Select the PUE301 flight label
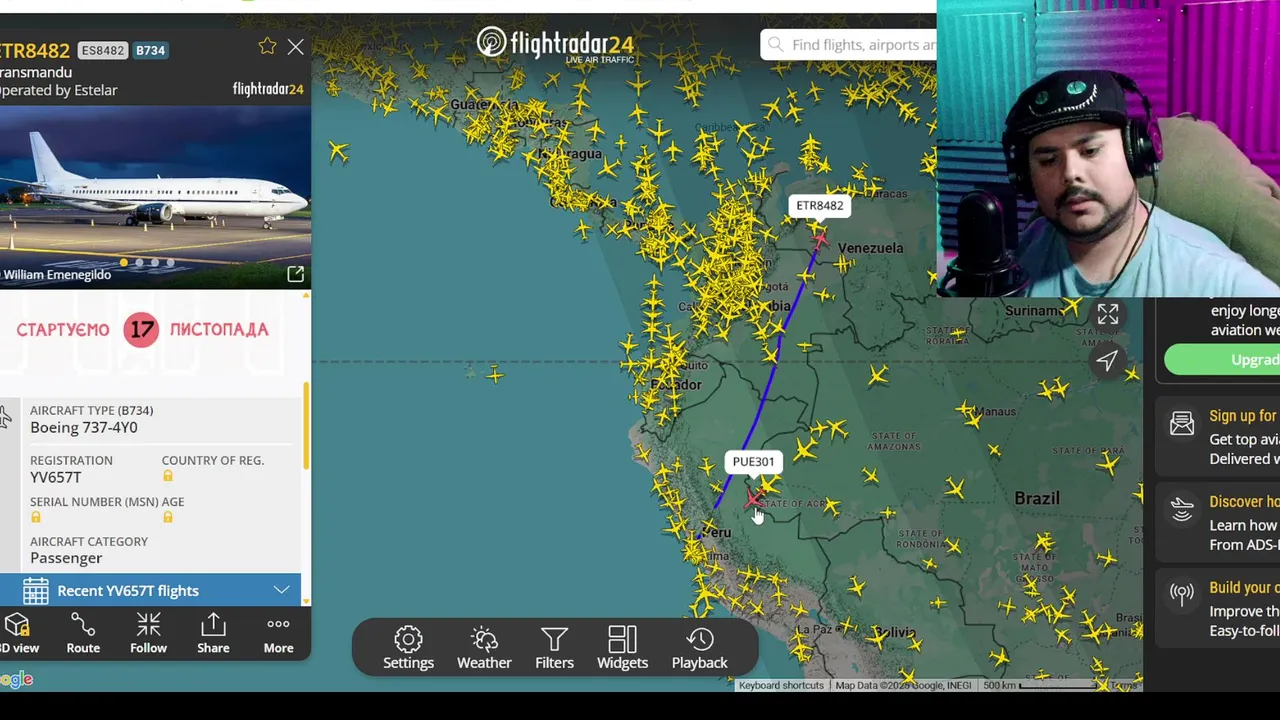 click(x=753, y=461)
